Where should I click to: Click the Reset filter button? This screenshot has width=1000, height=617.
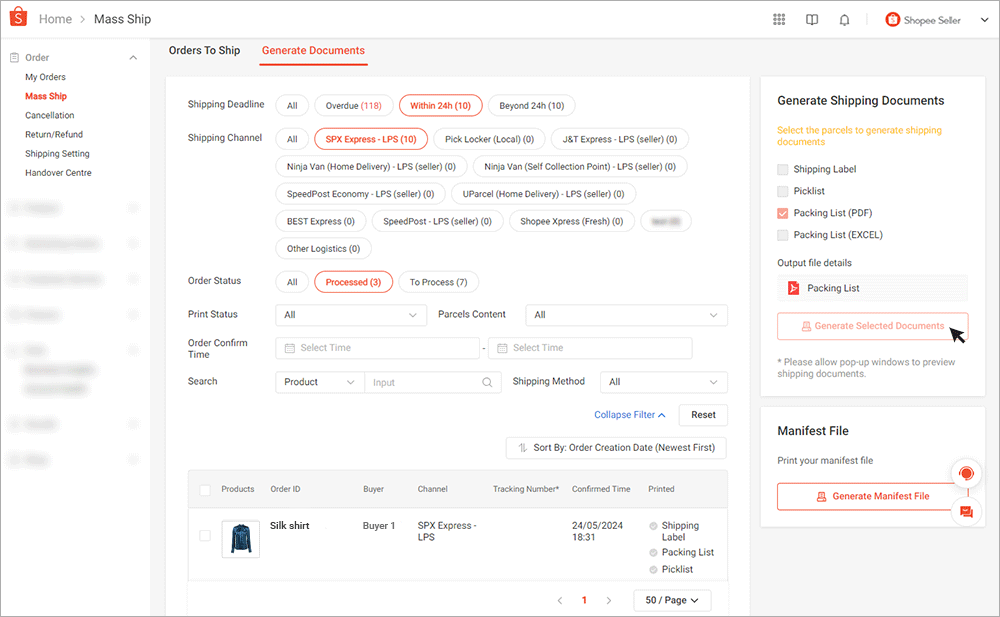pos(703,415)
